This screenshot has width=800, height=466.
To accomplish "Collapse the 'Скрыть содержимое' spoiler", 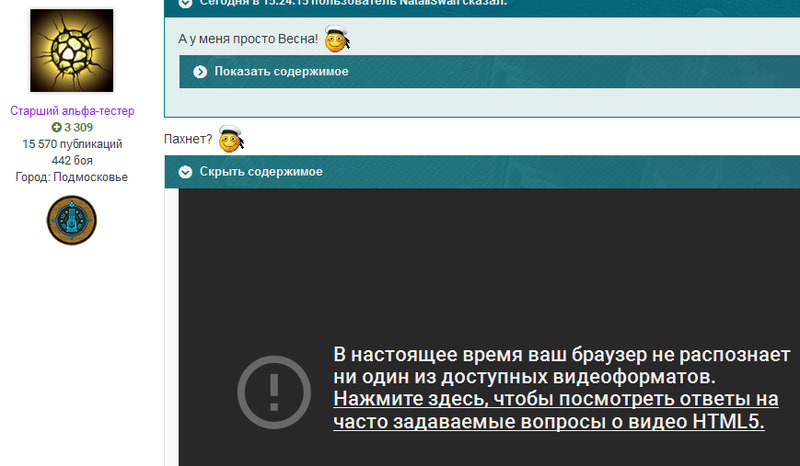I will (482, 172).
